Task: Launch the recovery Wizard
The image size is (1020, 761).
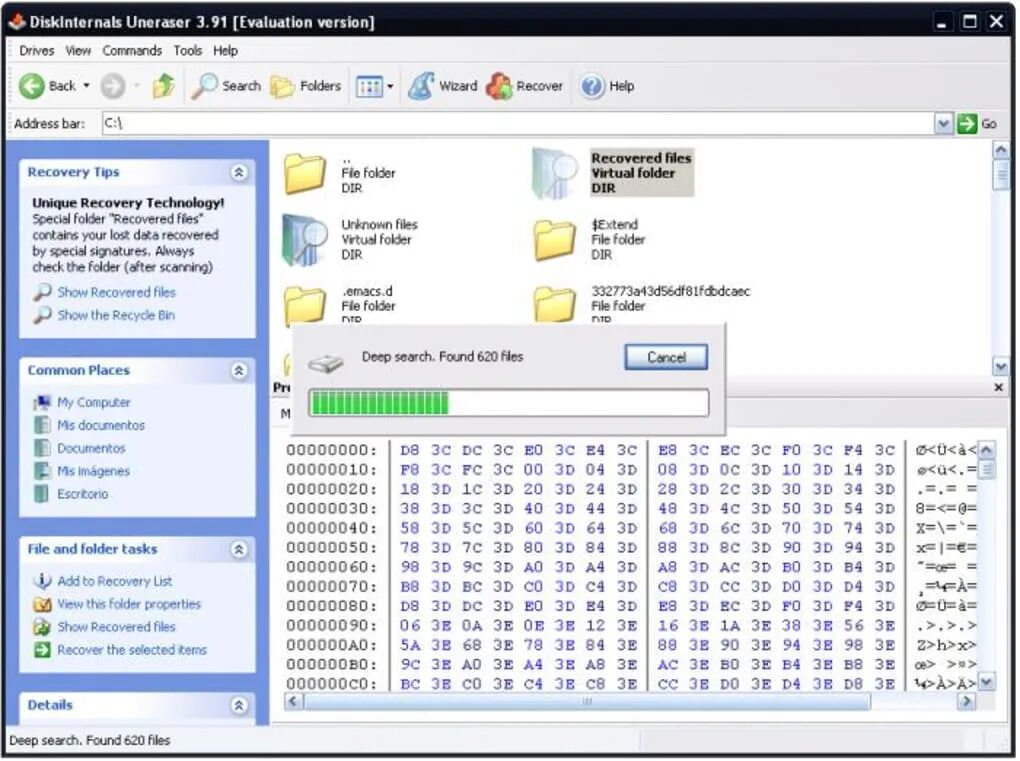Action: click(x=442, y=86)
